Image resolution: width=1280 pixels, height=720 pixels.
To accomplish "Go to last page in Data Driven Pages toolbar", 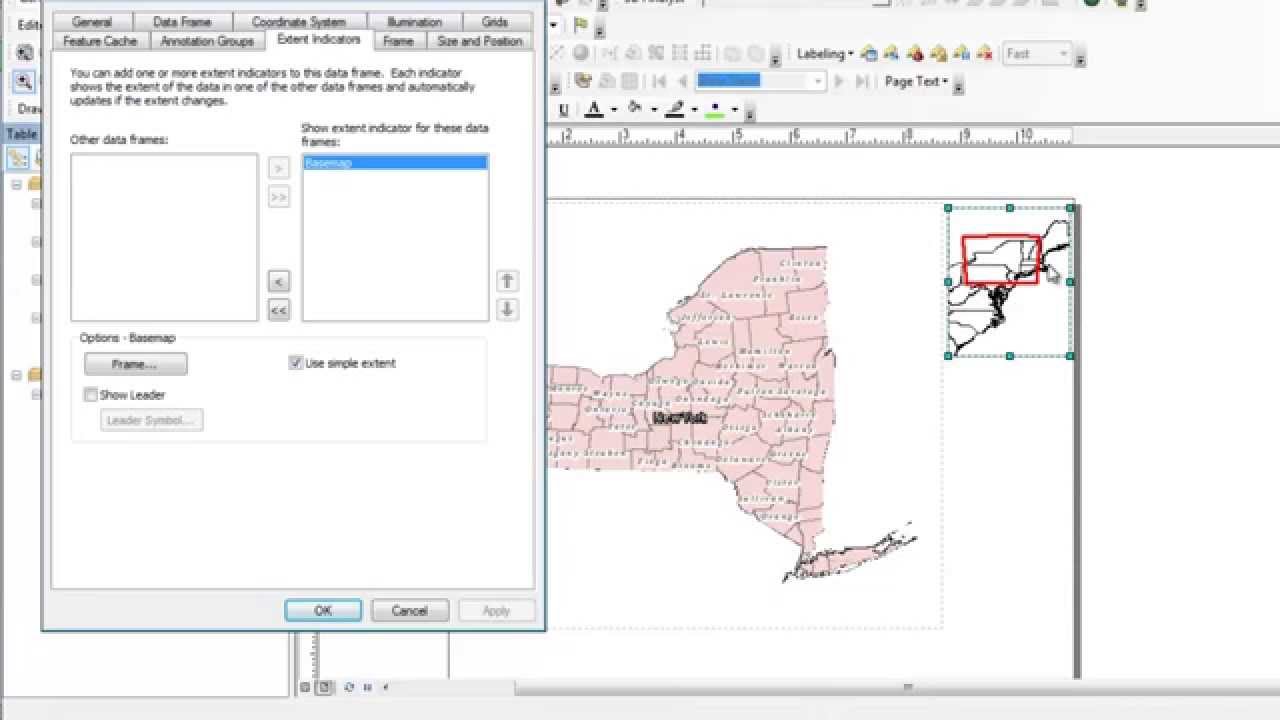I will (862, 81).
